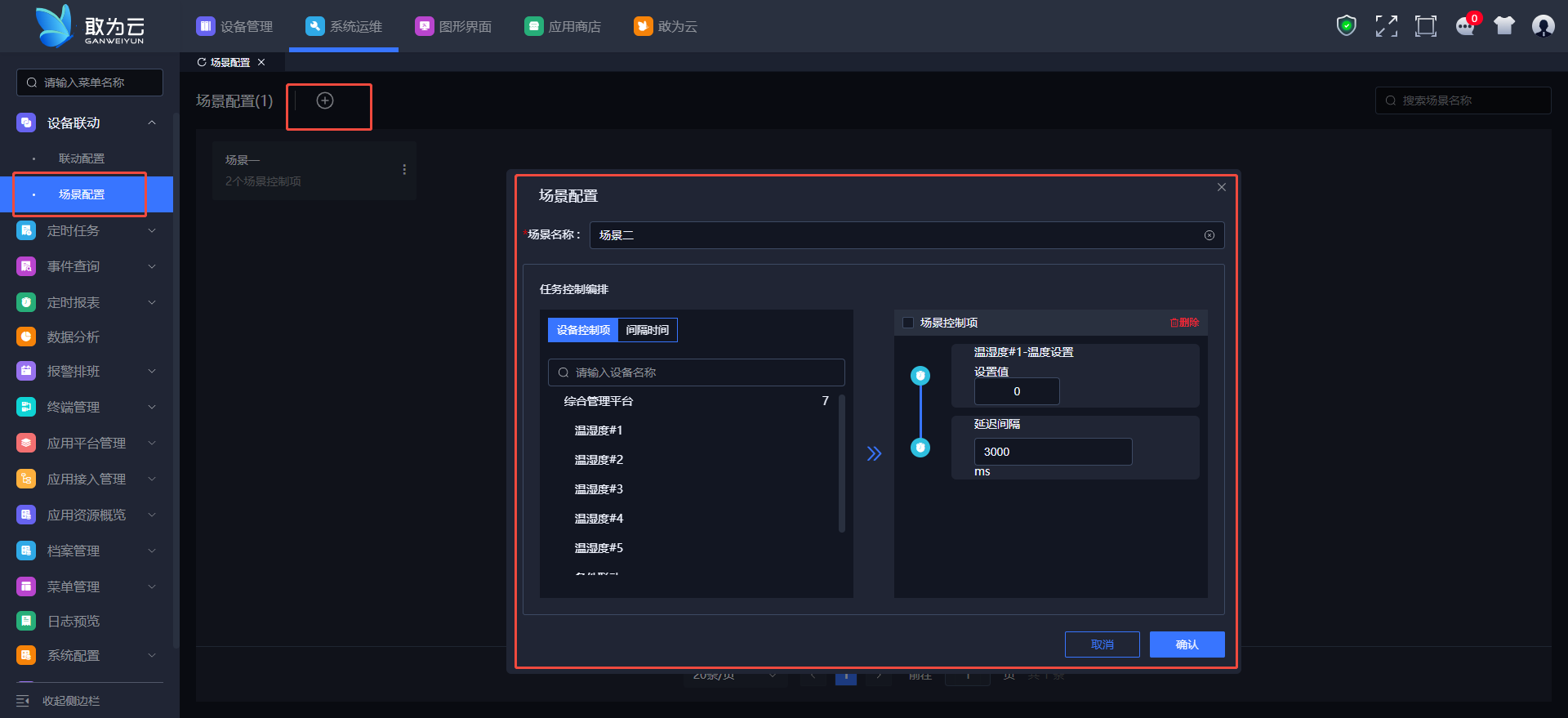1568x718 pixels.
Task: Open the security shield icon in header
Action: tap(1346, 26)
